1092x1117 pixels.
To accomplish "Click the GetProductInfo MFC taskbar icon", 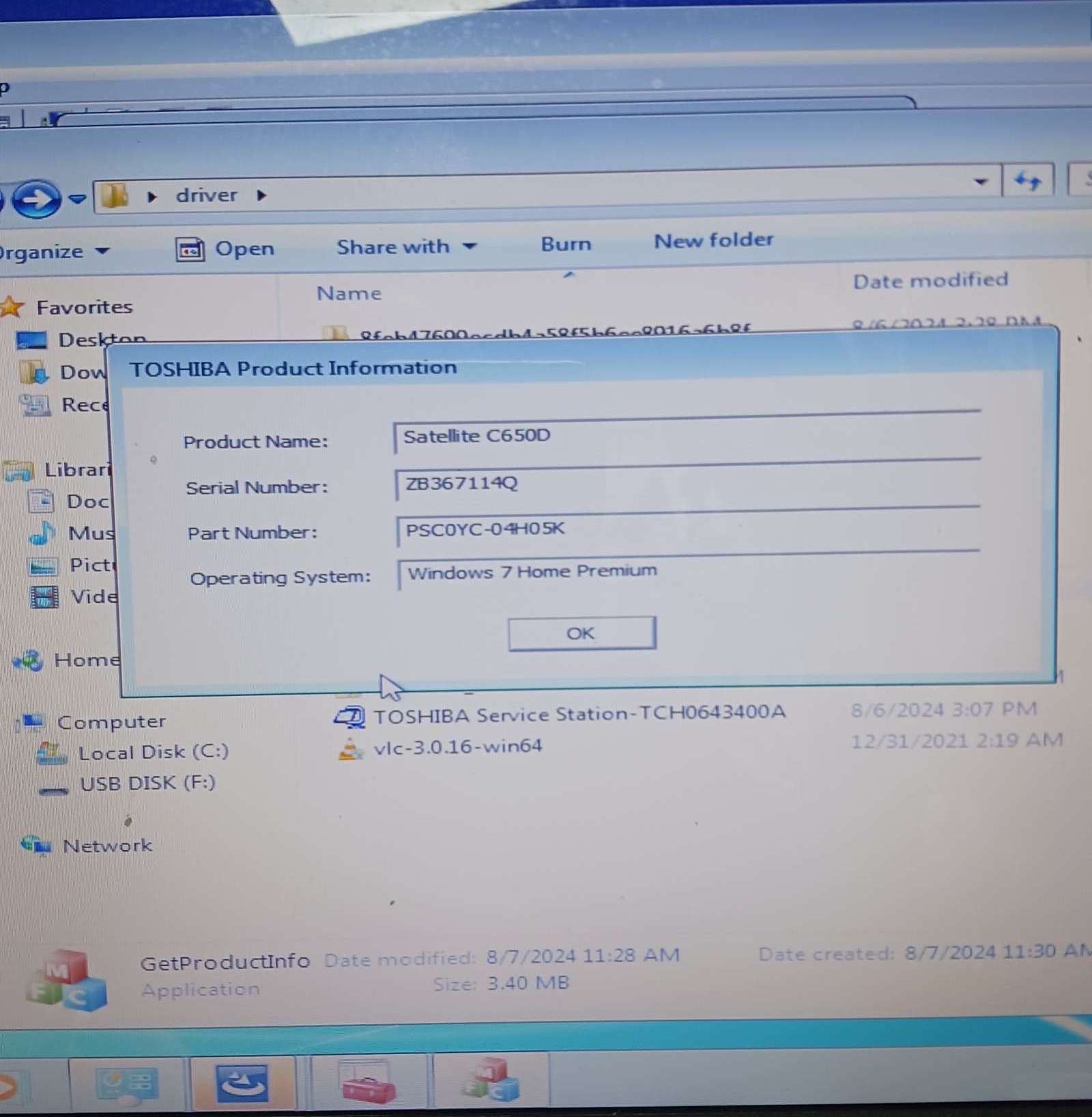I will [491, 1080].
